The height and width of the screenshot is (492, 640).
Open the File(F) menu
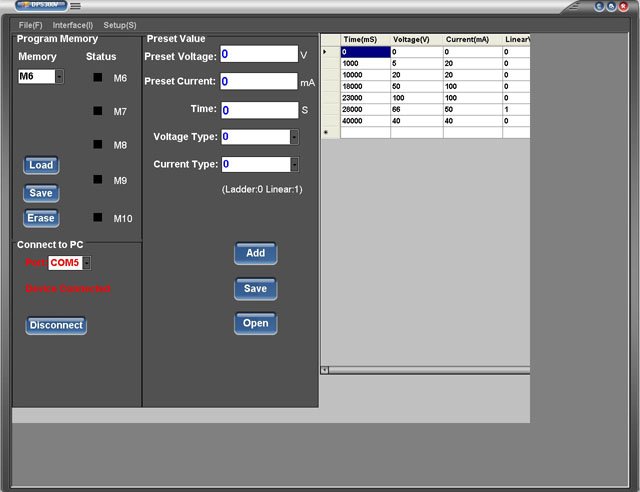(30, 24)
